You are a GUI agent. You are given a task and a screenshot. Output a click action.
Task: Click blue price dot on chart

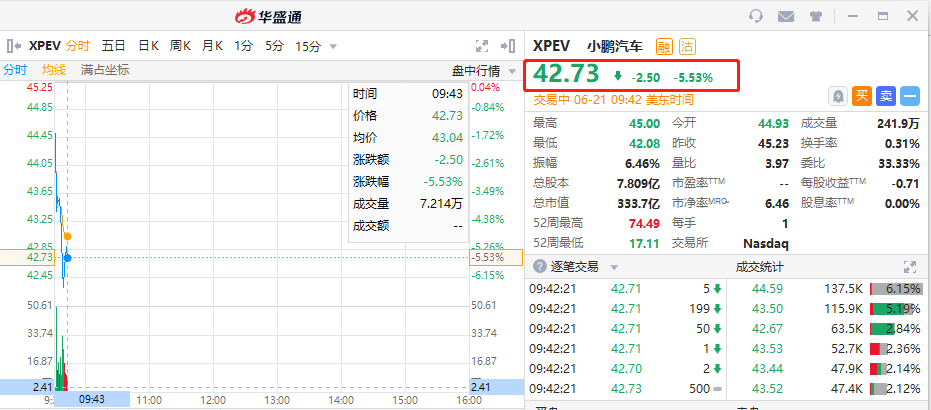point(67,258)
